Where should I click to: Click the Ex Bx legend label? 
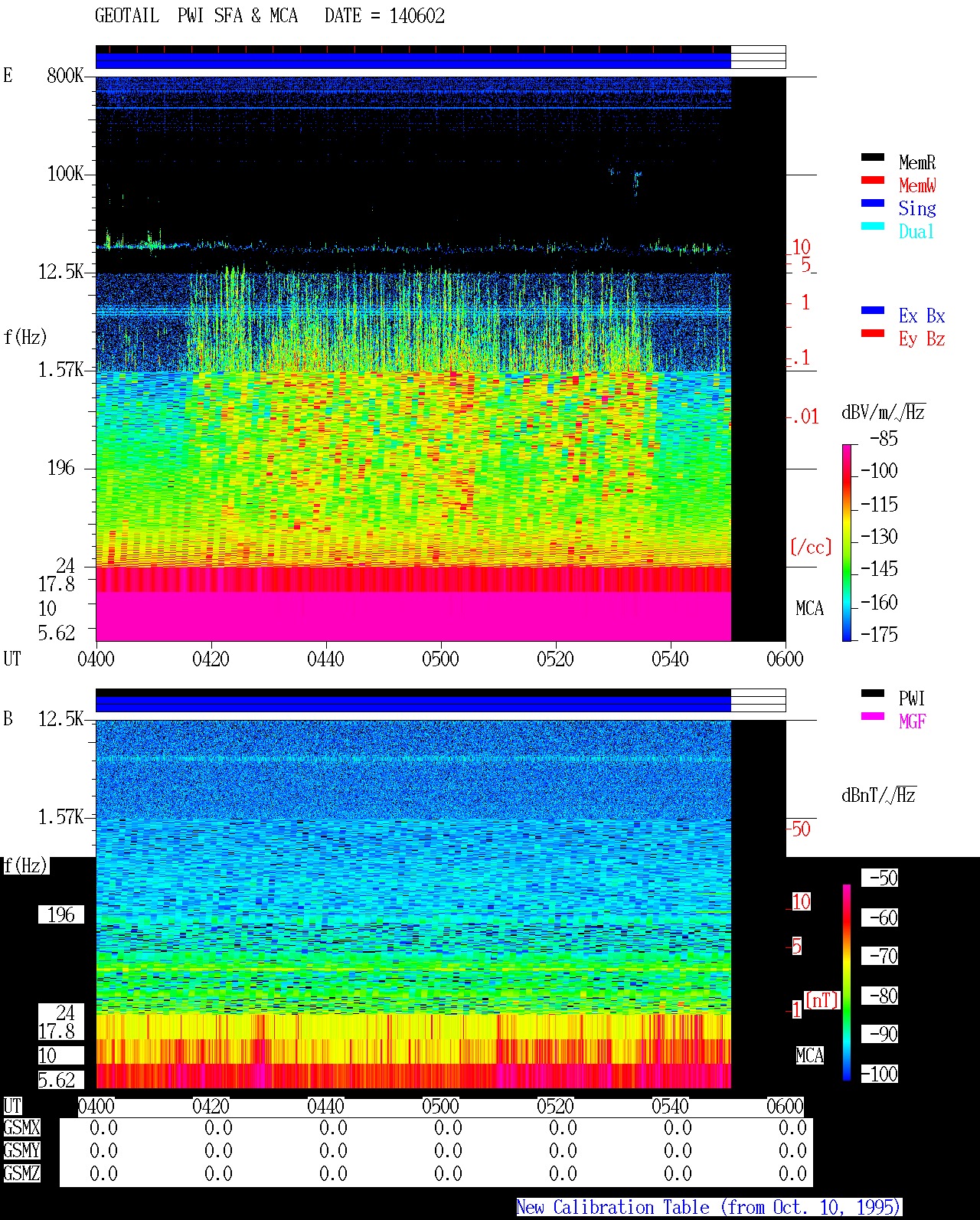click(x=922, y=316)
